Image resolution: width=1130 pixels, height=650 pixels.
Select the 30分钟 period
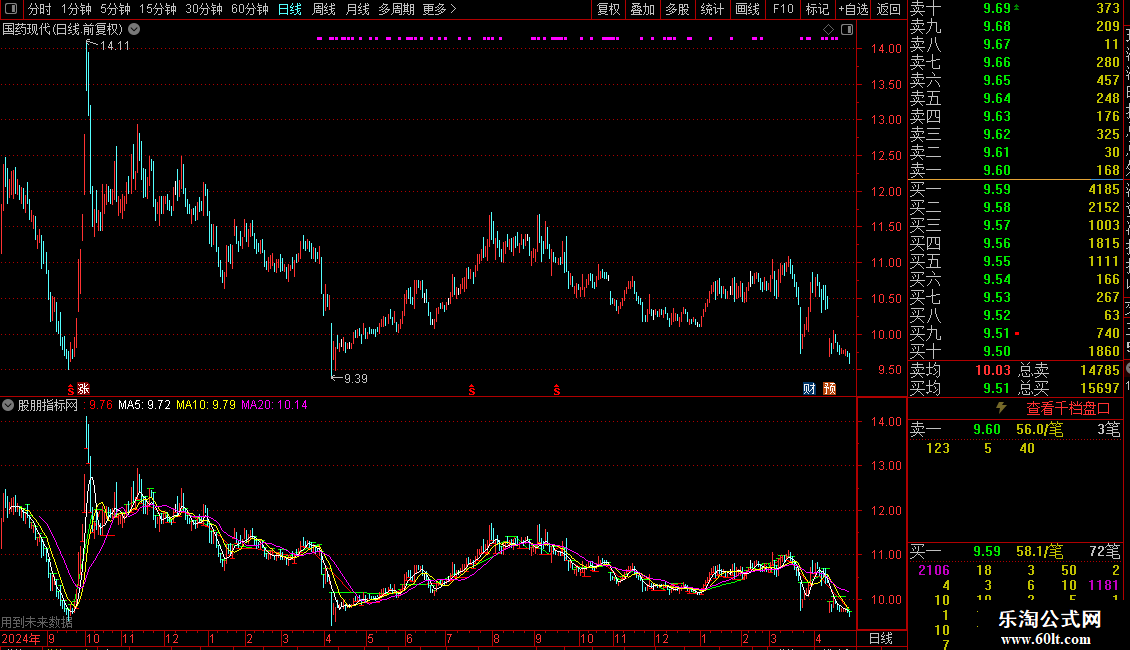tap(203, 9)
